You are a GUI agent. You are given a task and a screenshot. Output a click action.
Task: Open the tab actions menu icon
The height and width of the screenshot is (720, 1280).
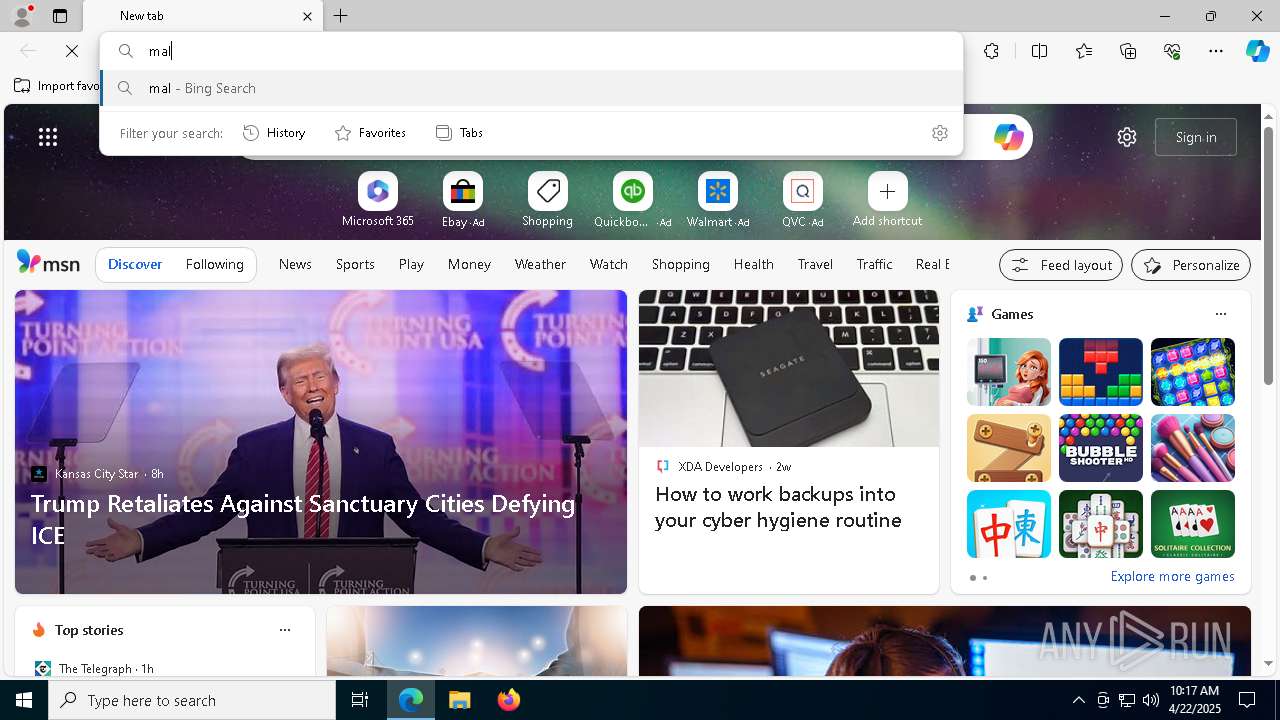click(x=60, y=16)
